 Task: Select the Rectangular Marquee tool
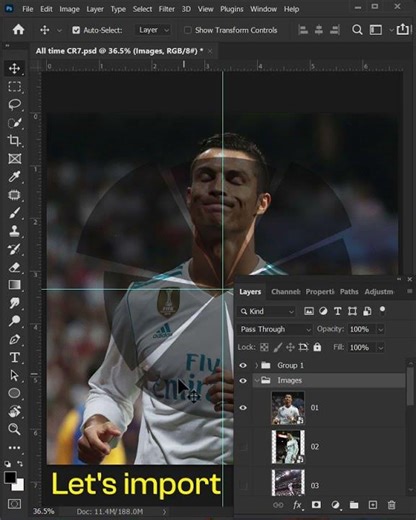(14, 87)
